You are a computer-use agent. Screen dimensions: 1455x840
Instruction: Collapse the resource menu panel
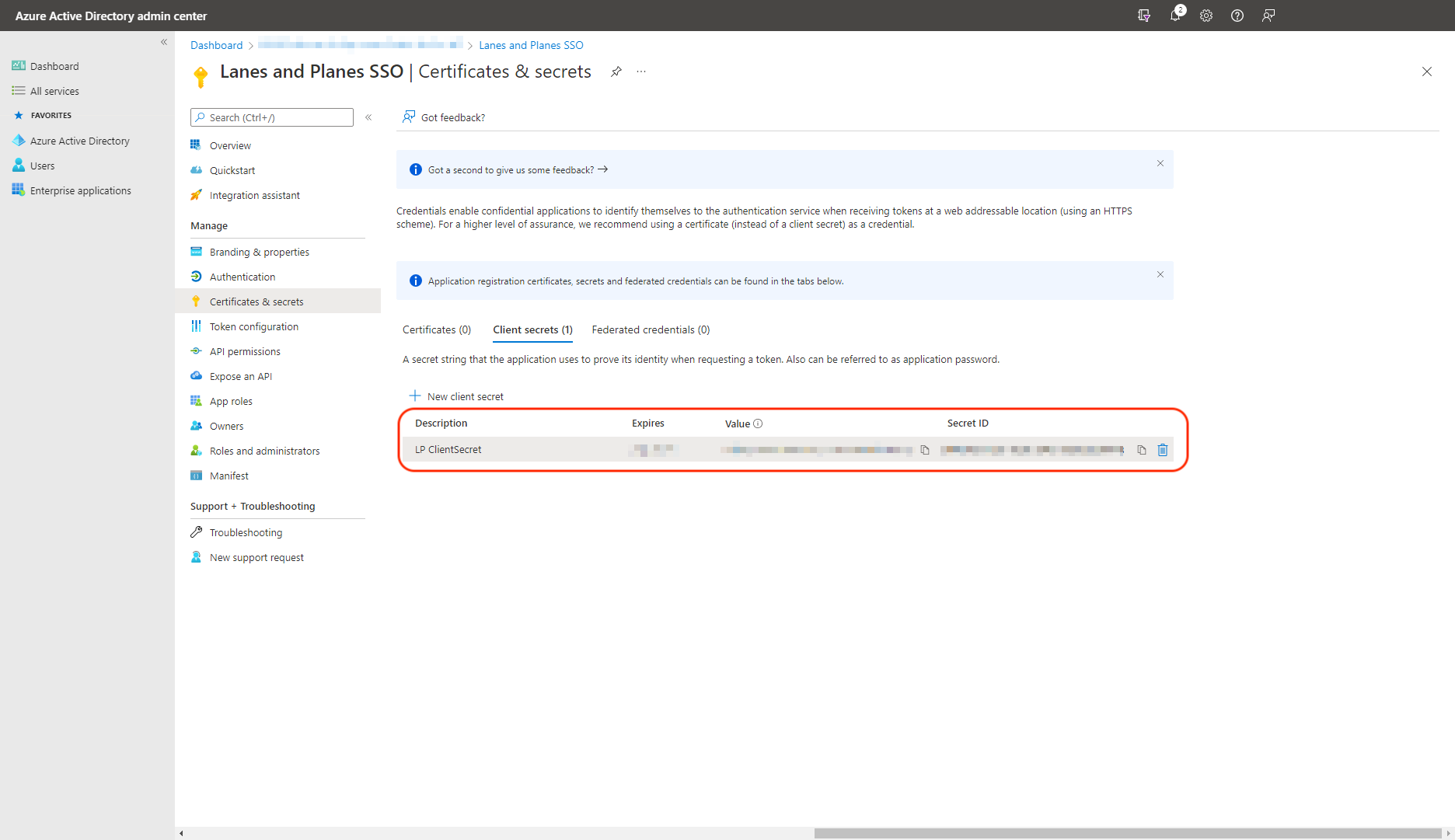(368, 117)
